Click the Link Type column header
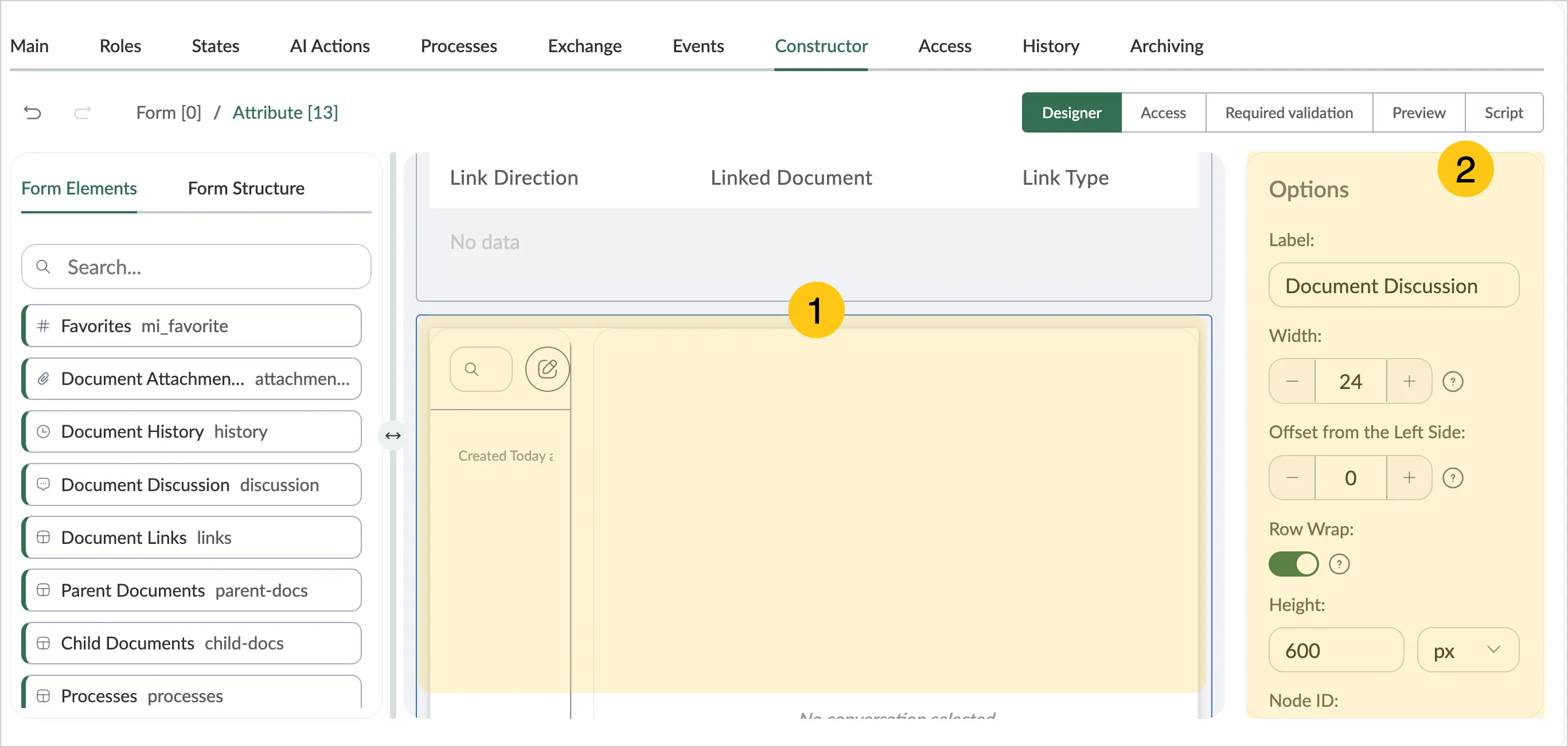This screenshot has width=1568, height=747. point(1065,178)
